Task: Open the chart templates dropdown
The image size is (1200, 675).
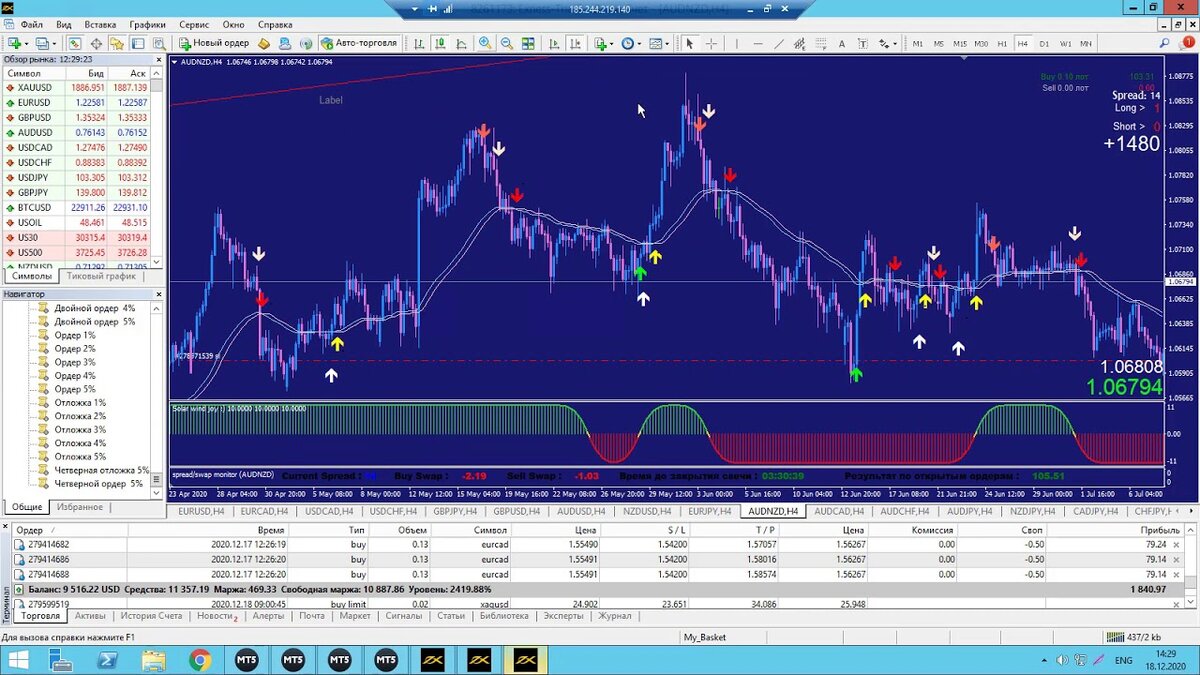Action: point(658,43)
